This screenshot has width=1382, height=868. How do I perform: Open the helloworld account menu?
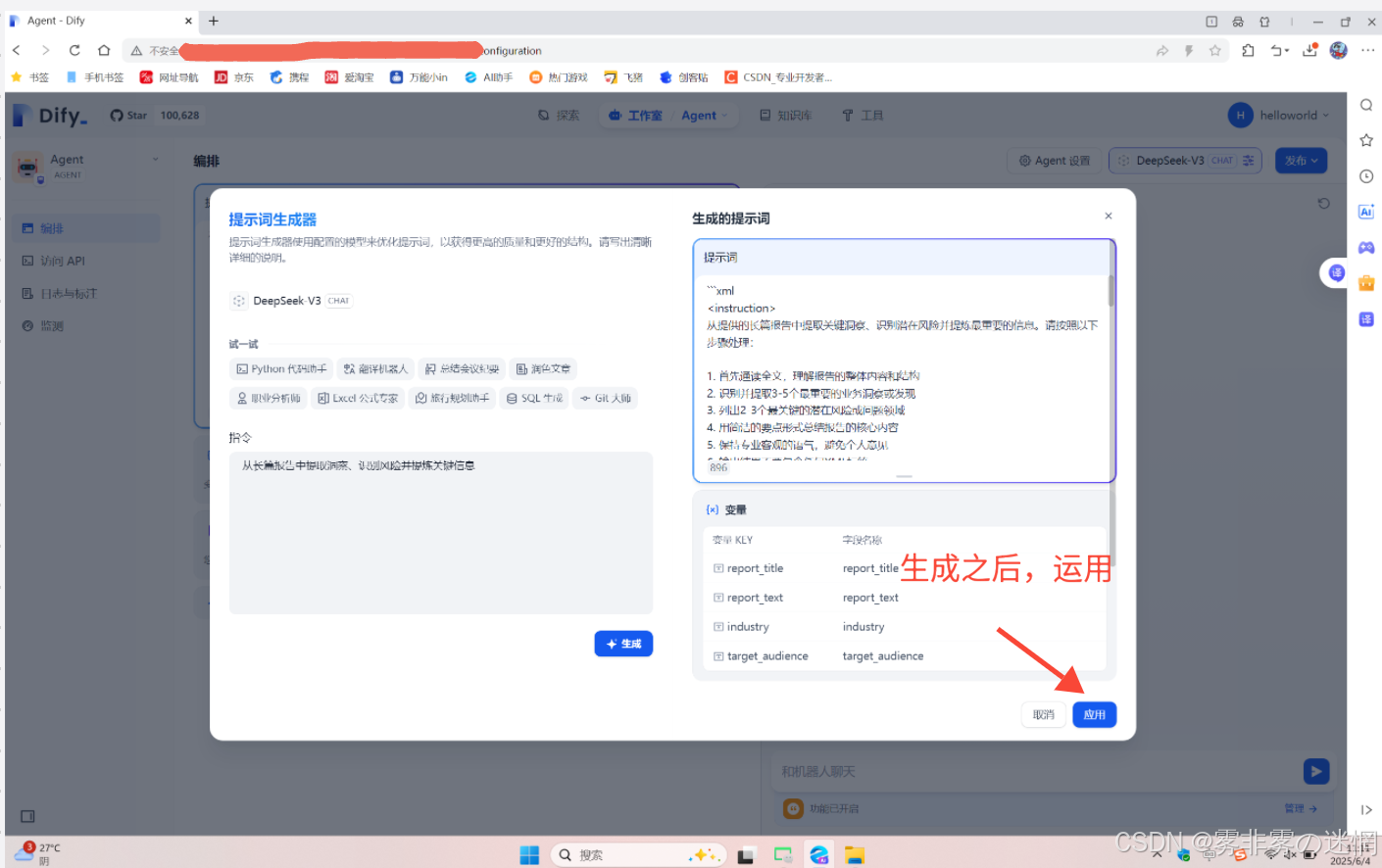tap(1278, 116)
